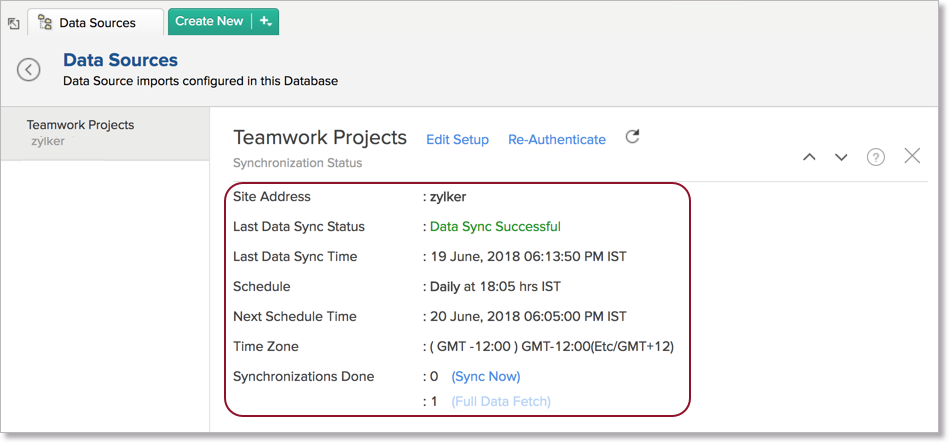Open the help question mark icon
This screenshot has height=443, width=949.
[x=876, y=157]
